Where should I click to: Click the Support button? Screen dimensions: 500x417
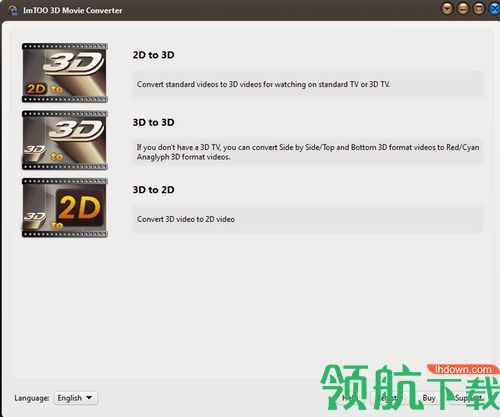click(x=469, y=398)
